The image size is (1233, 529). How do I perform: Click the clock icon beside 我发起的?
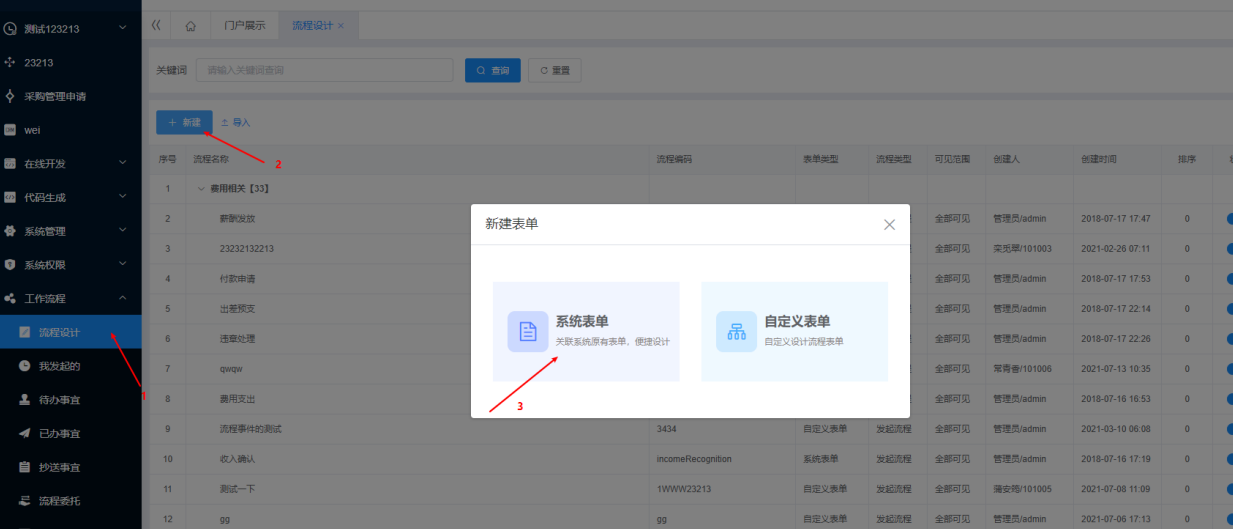click(x=25, y=366)
